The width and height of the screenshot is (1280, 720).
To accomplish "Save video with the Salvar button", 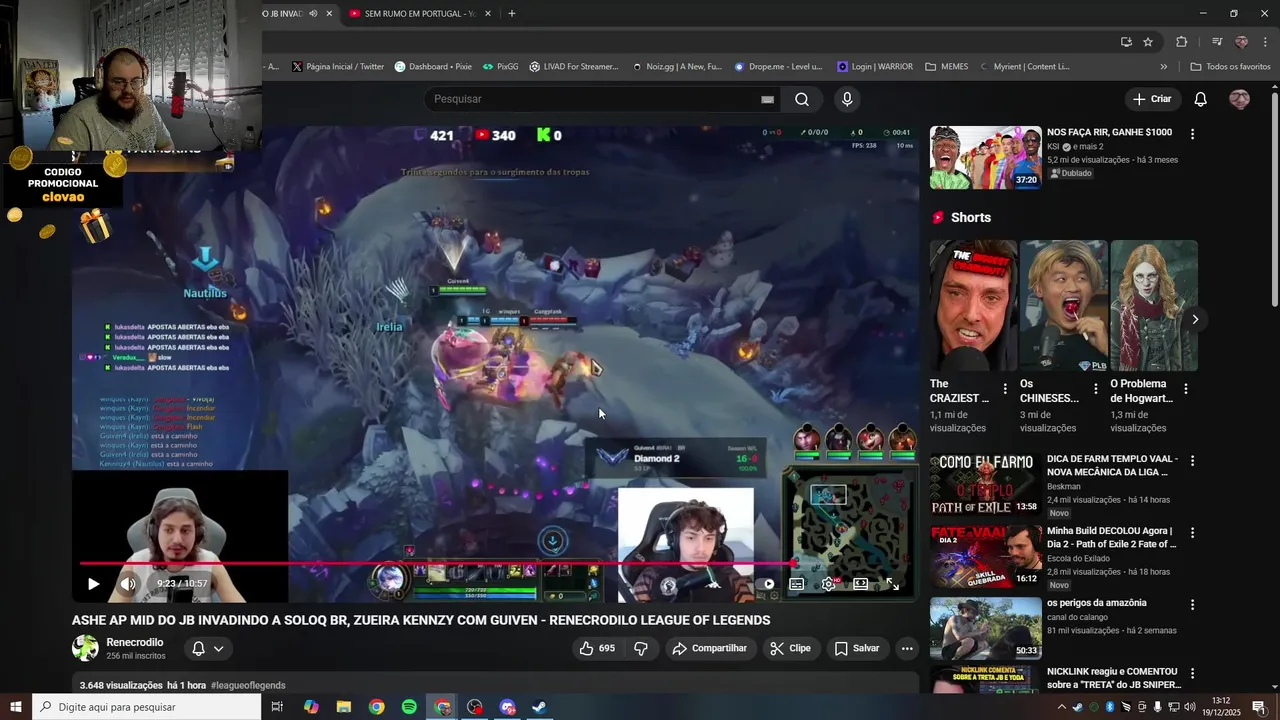I will (x=857, y=648).
